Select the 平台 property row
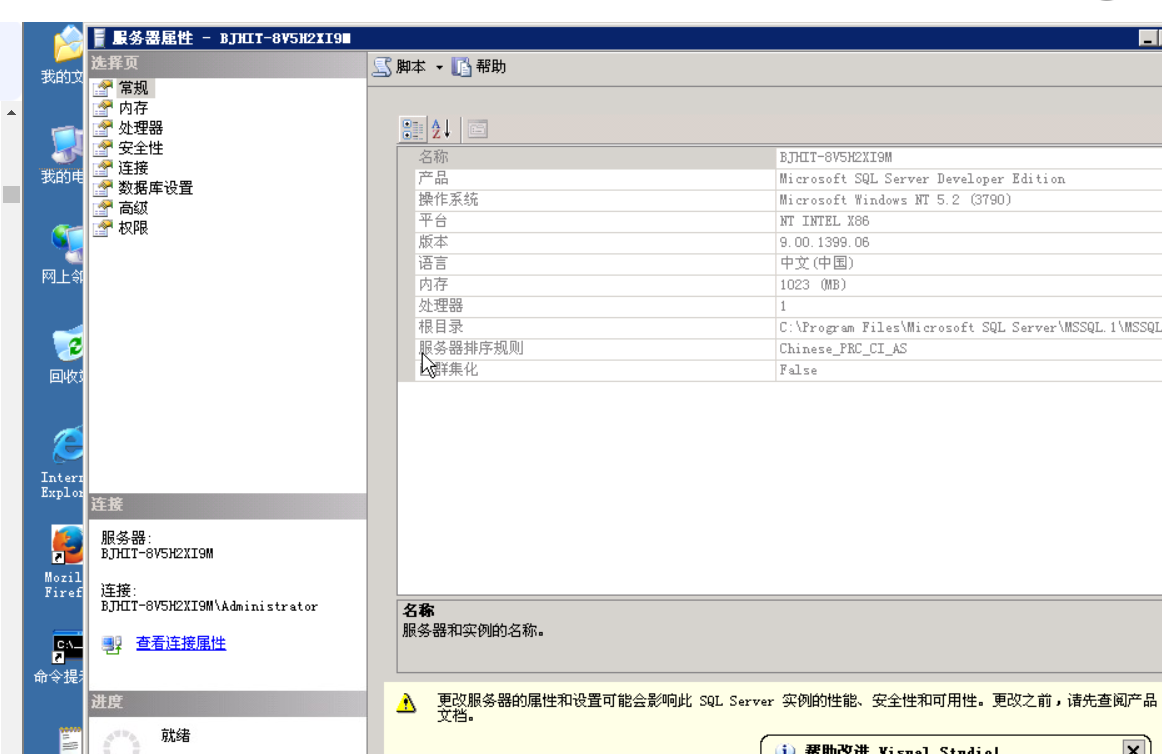The width and height of the screenshot is (1162, 754). pos(780,221)
